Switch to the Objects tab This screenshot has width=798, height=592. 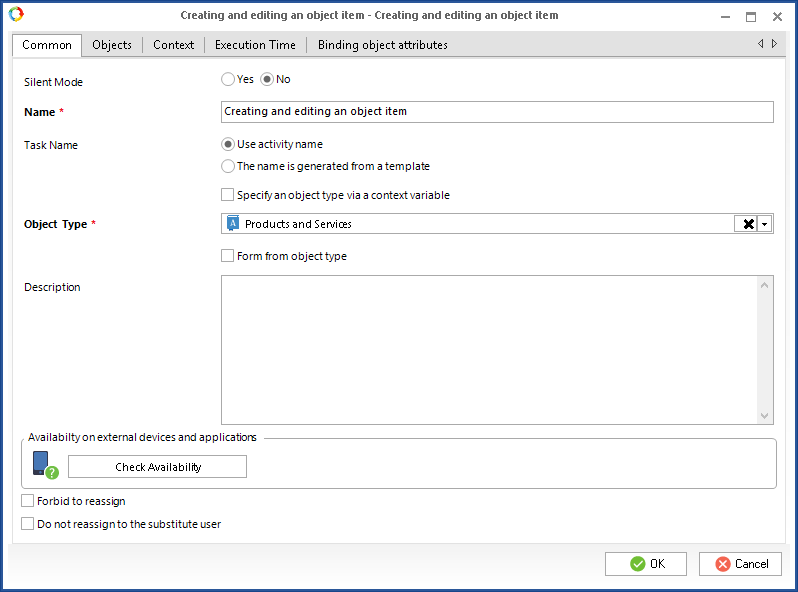click(x=112, y=45)
